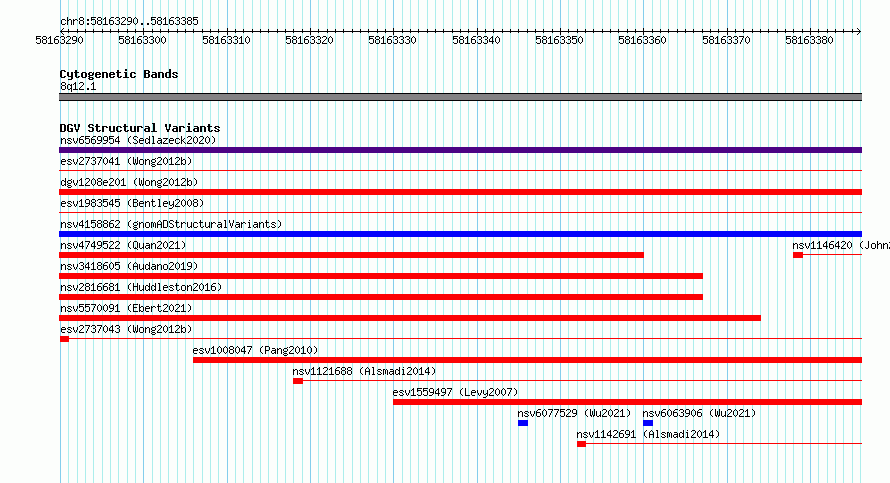Click the small blue nsv6077529 block
The width and height of the screenshot is (890, 483).
point(523,423)
